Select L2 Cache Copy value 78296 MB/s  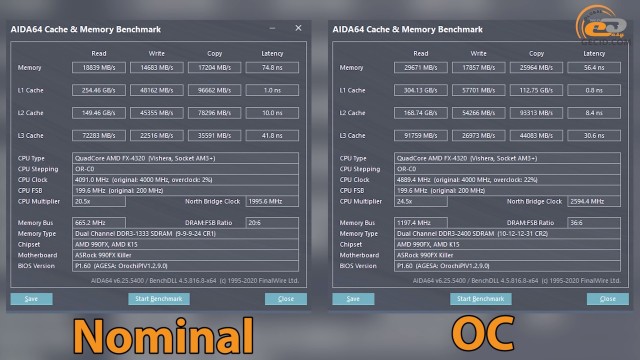[214, 113]
